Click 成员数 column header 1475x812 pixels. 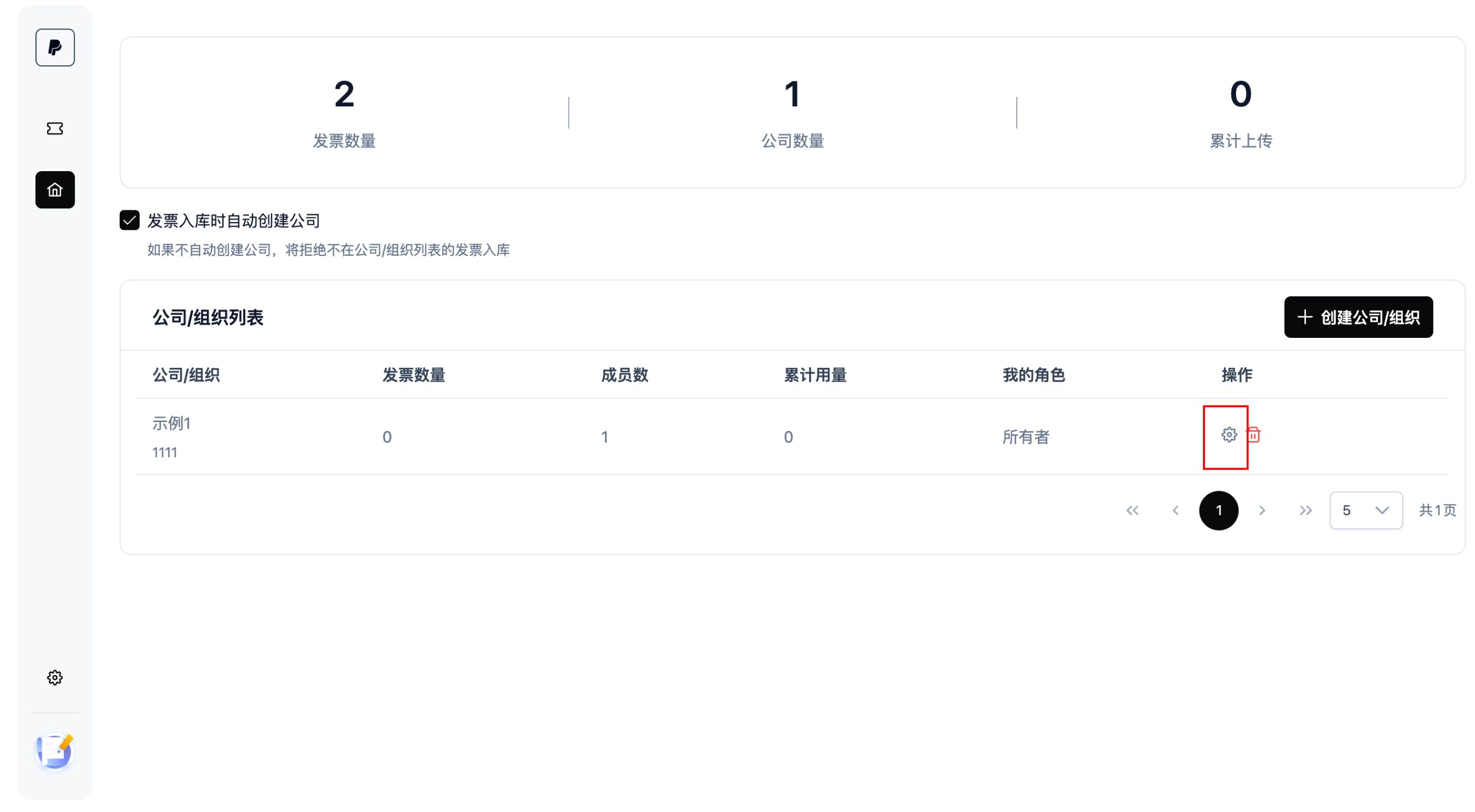(624, 375)
